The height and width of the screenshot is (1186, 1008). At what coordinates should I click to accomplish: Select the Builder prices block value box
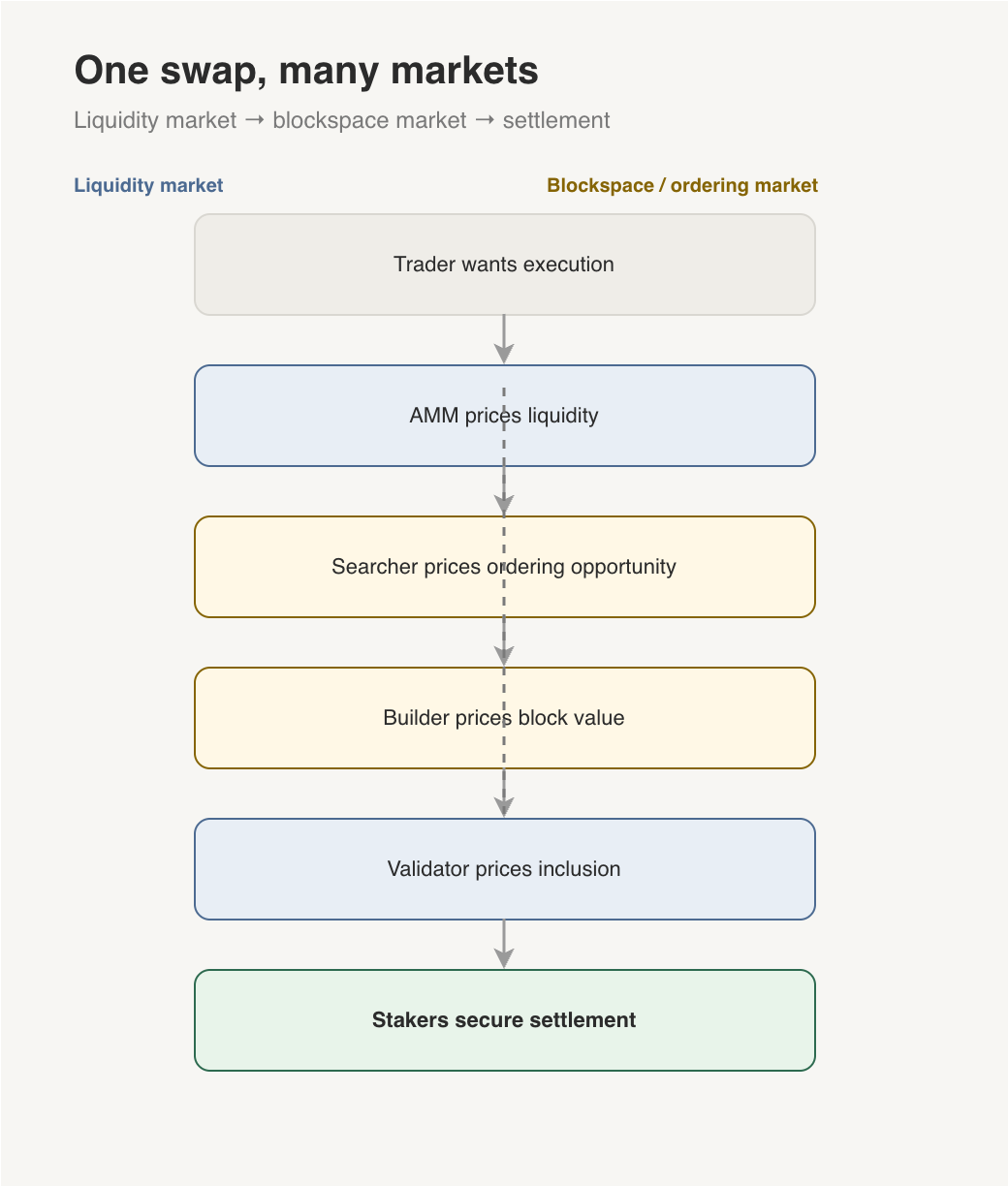pyautogui.click(x=505, y=718)
